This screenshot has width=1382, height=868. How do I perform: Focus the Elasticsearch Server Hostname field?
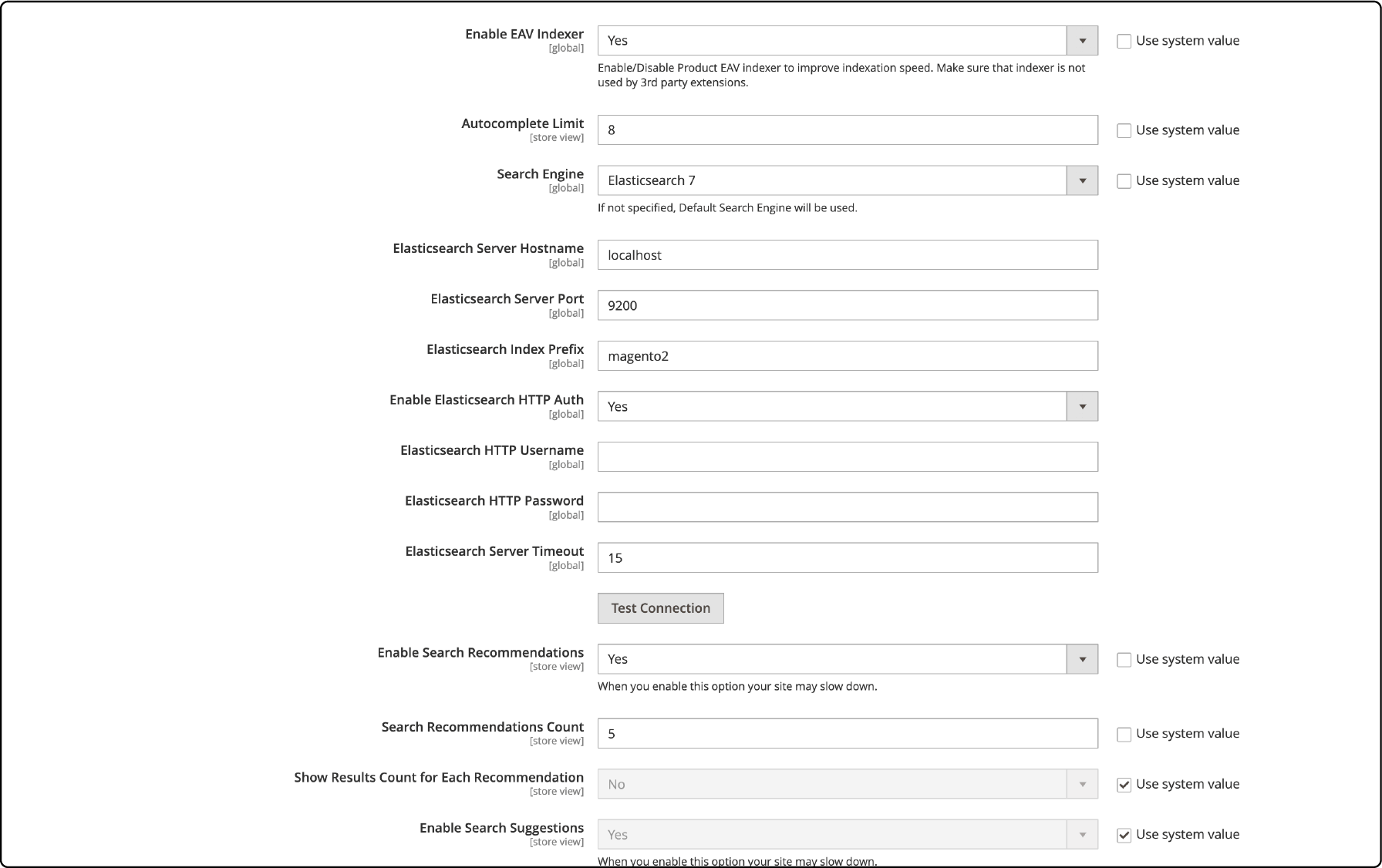click(x=848, y=254)
